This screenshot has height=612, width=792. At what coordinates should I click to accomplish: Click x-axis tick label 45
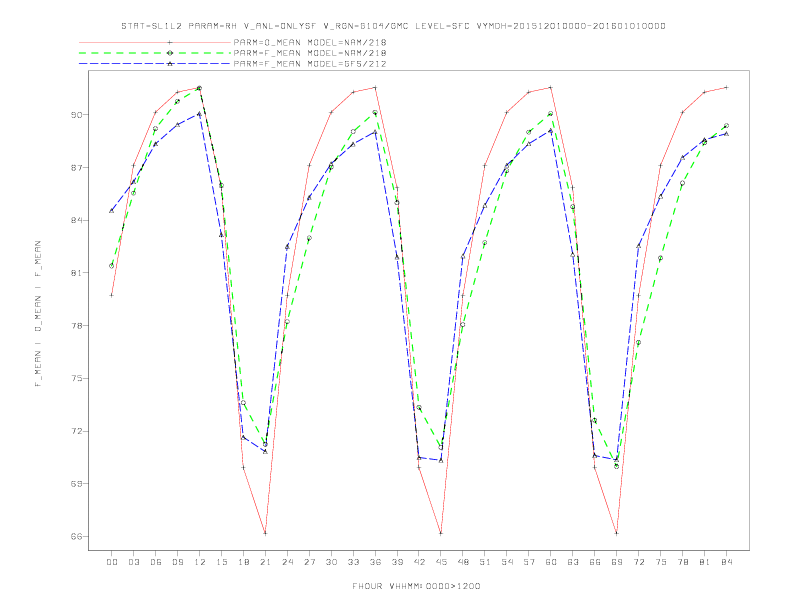pos(441,562)
